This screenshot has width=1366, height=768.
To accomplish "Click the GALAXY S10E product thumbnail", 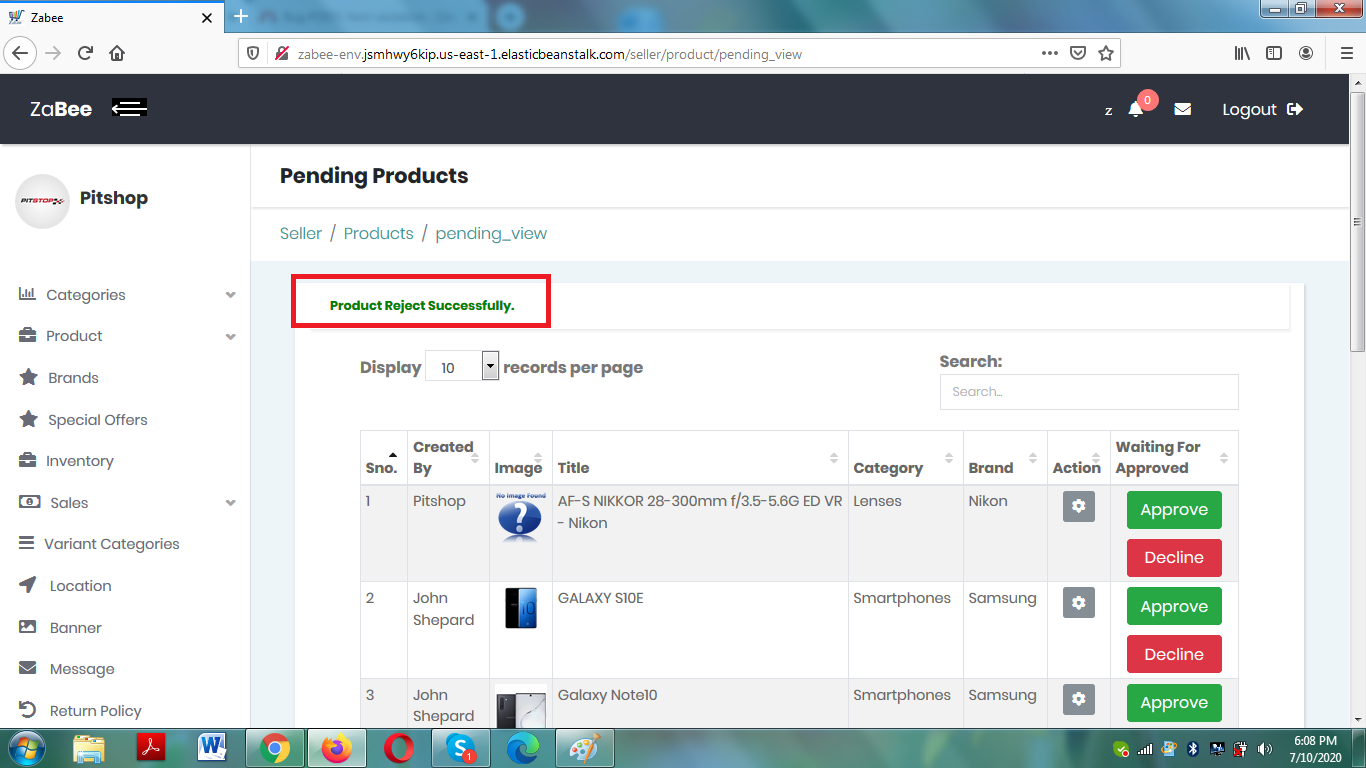I will [521, 608].
